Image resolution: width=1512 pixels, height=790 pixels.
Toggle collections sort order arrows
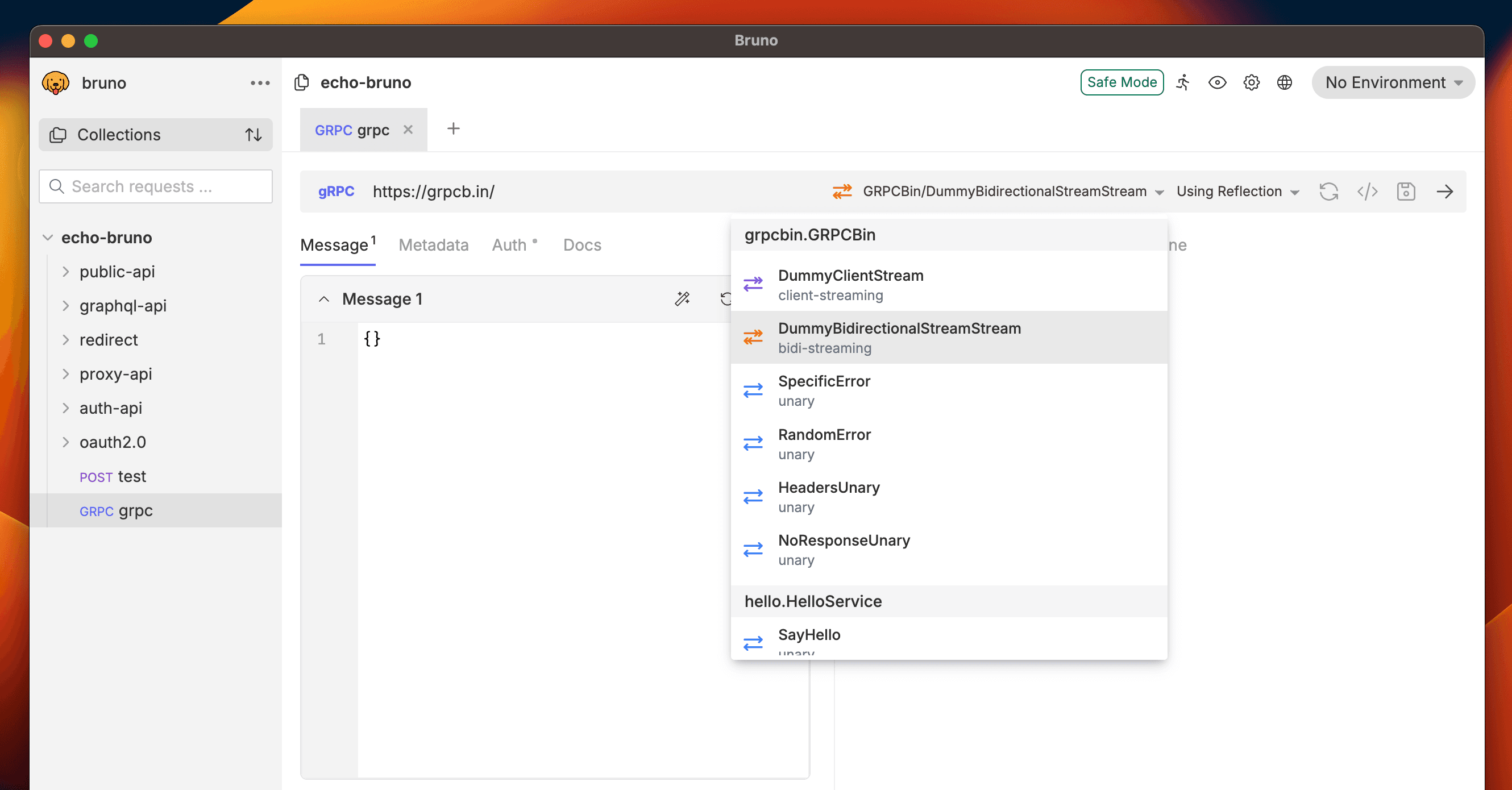pyautogui.click(x=253, y=134)
